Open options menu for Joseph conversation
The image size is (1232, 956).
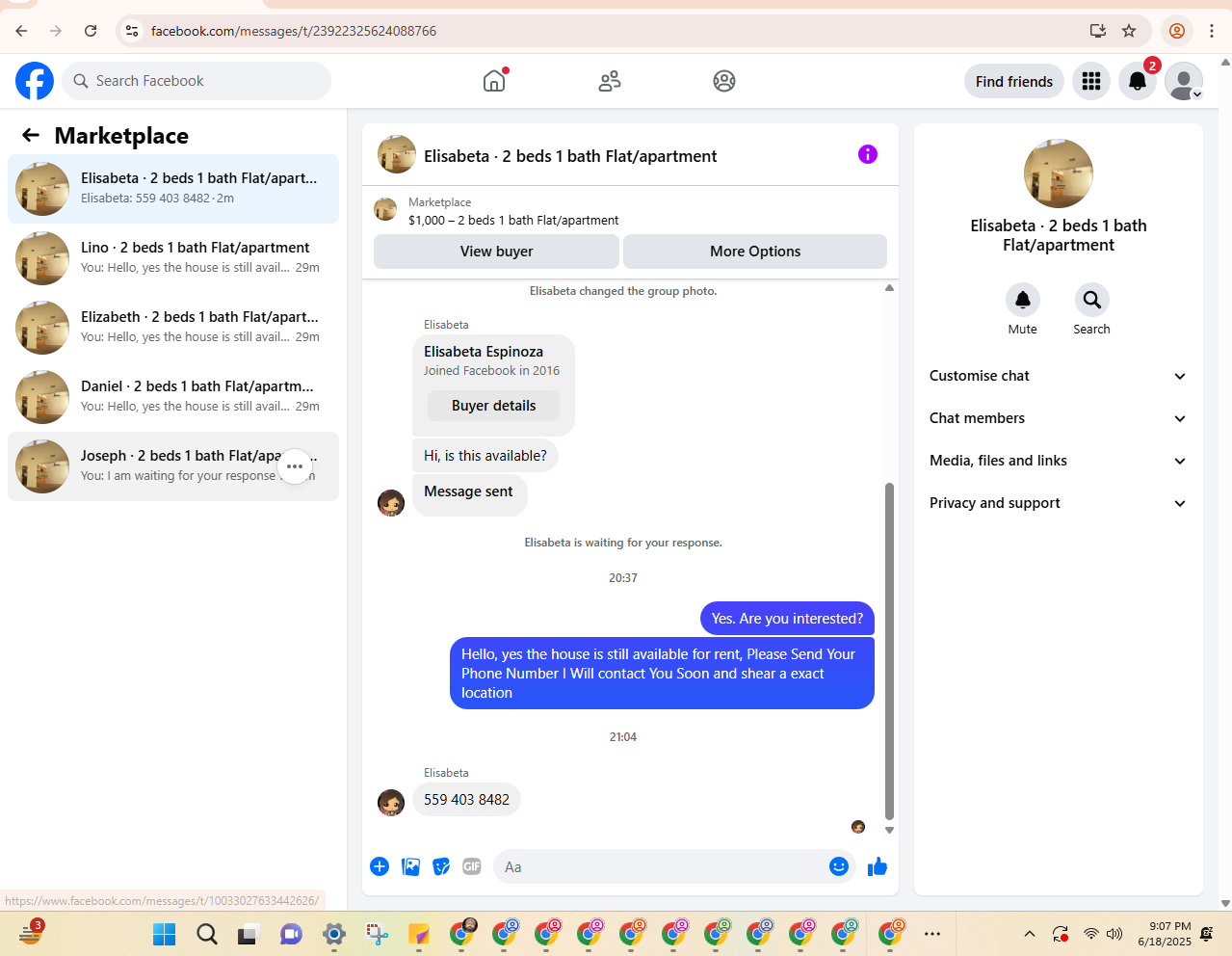click(x=295, y=466)
